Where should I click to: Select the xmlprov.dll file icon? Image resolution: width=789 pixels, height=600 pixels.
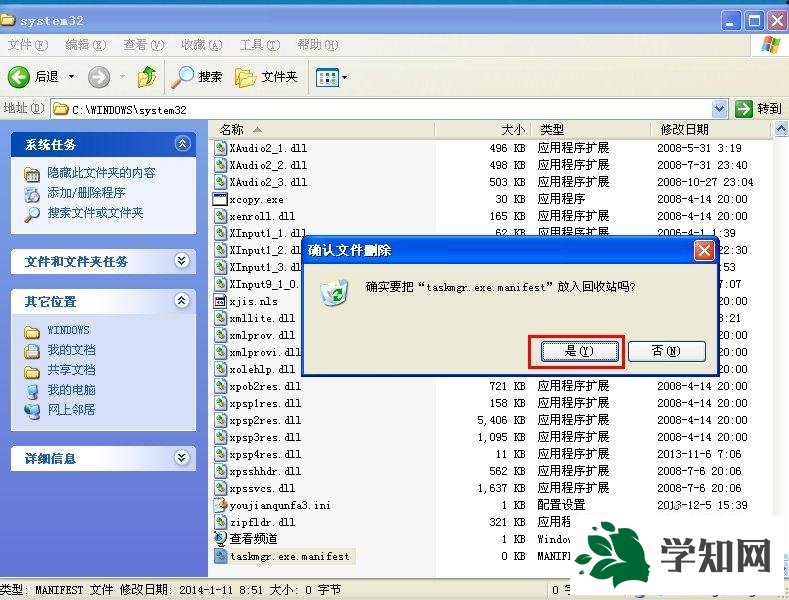point(220,335)
